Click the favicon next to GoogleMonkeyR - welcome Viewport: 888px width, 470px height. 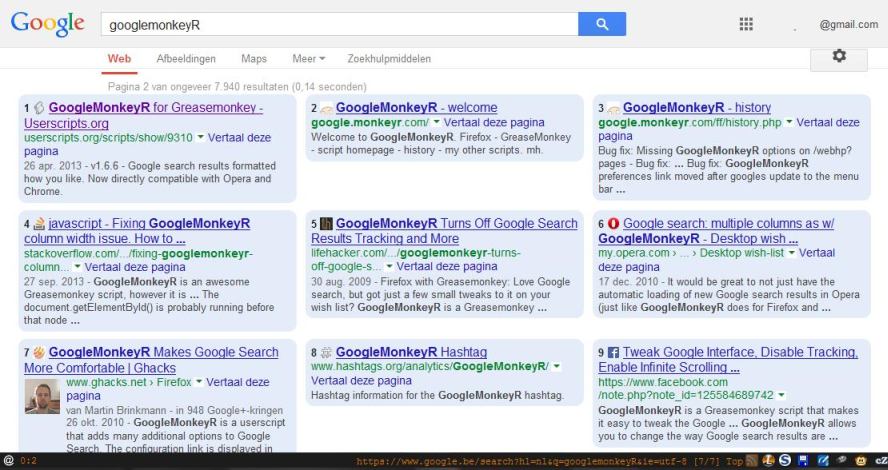[x=326, y=108]
